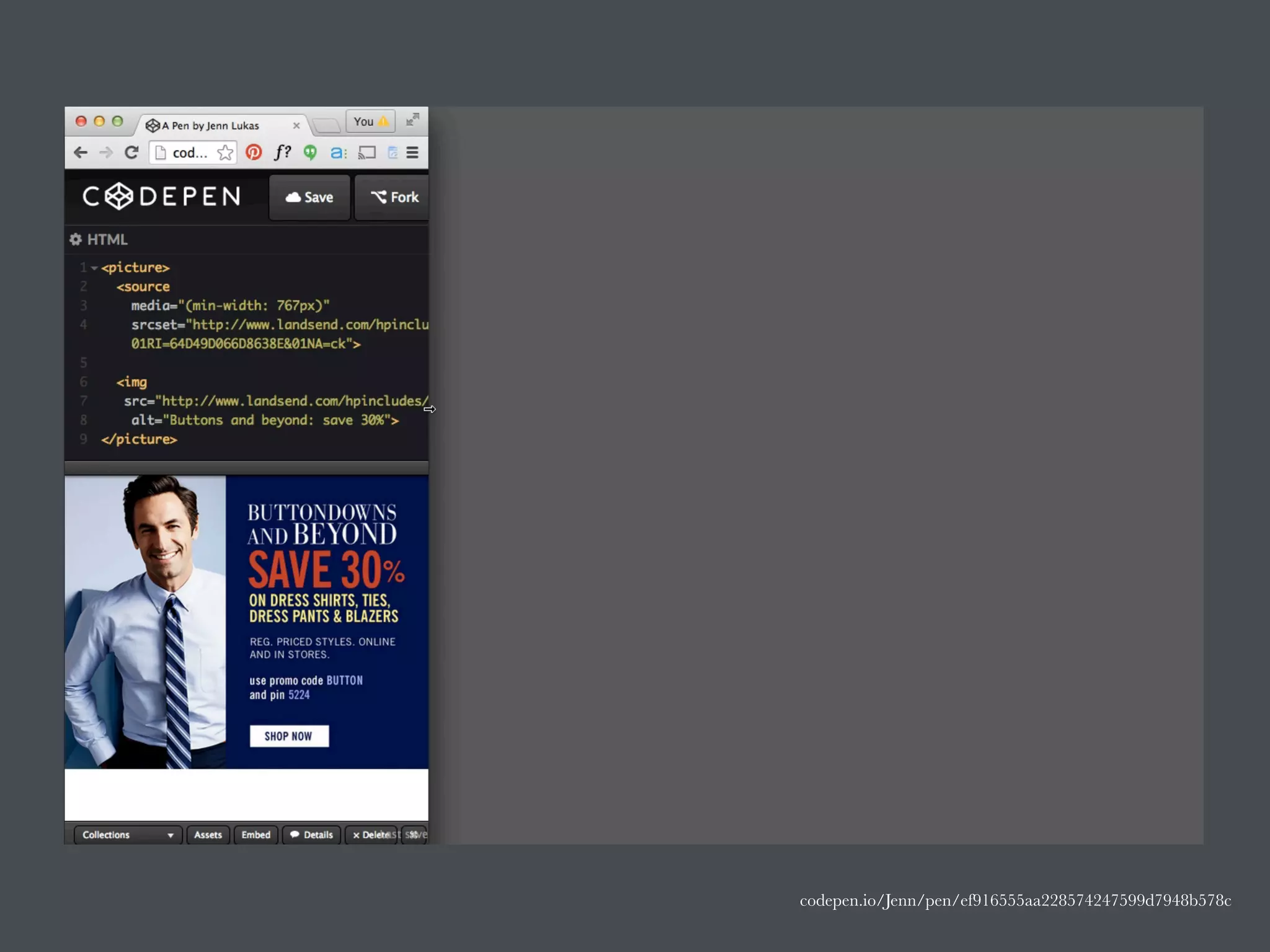Bookmark the page with the star icon
Screen dimensions: 1270x952
225,152
